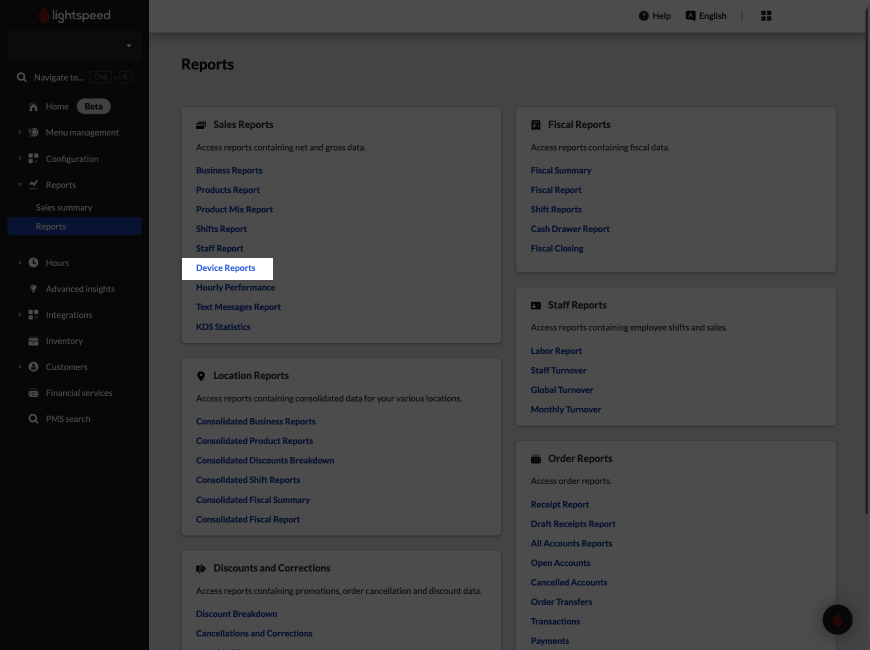Expand the Menu management arrow
Viewport: 870px width, 650px height.
[x=19, y=132]
